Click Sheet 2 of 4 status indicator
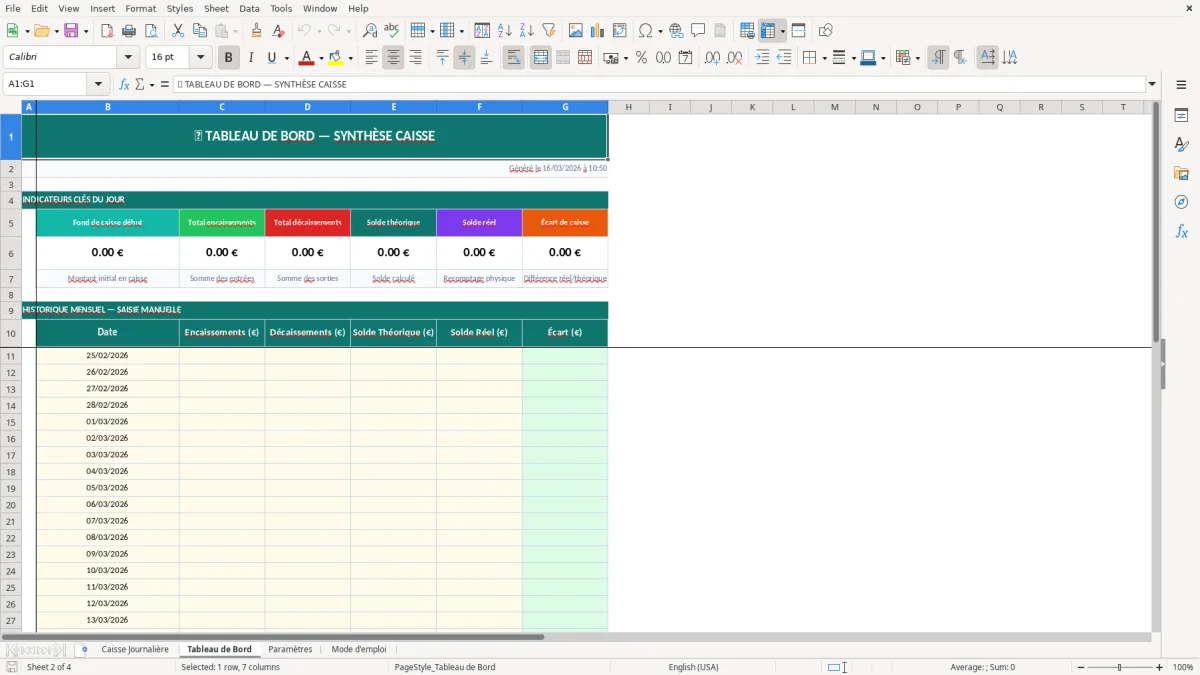Screen dimensions: 1200x675 [x=49, y=667]
